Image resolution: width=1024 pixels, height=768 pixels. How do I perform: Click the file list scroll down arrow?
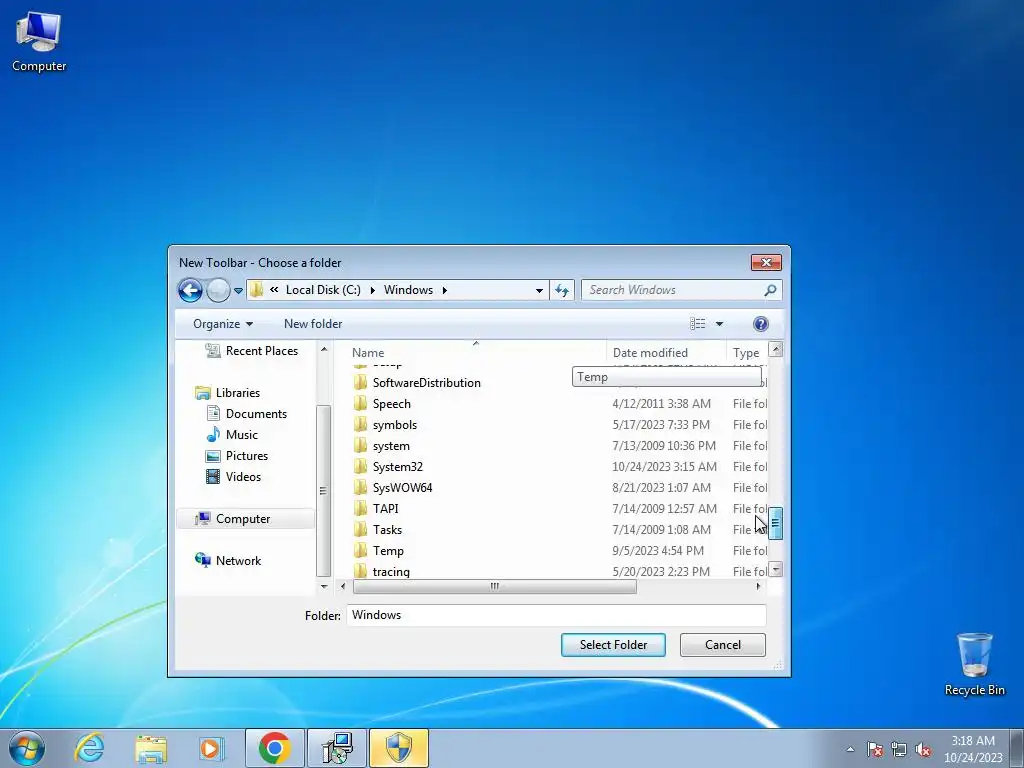point(776,569)
